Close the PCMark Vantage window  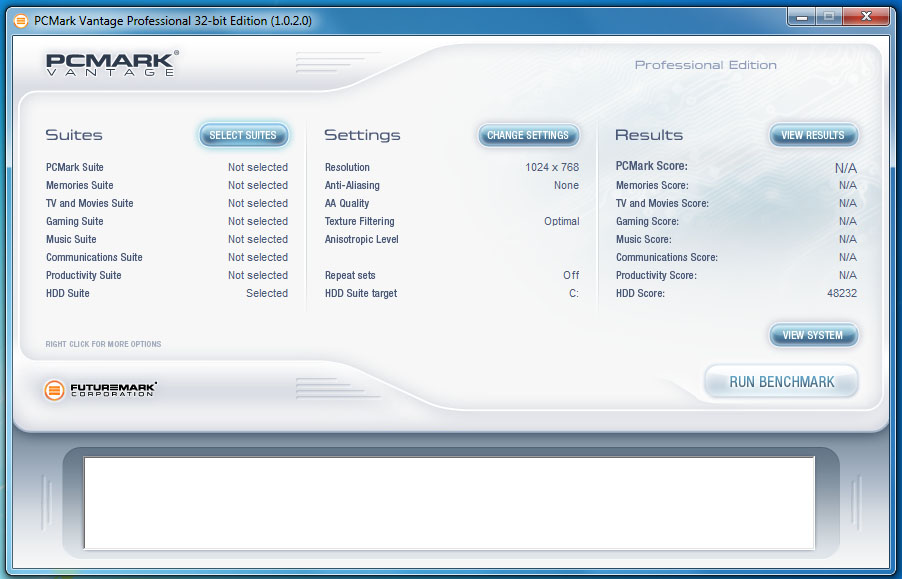[866, 17]
